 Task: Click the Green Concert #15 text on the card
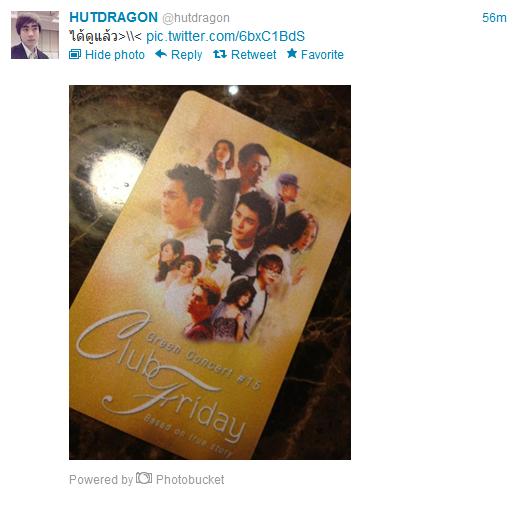coord(203,361)
